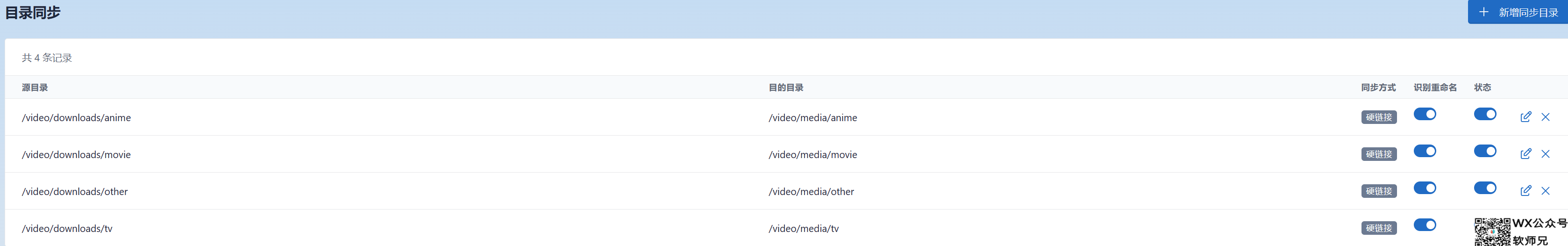This screenshot has height=246, width=1568.
Task: Select the /video/downloads/movie source path
Action: tap(76, 155)
